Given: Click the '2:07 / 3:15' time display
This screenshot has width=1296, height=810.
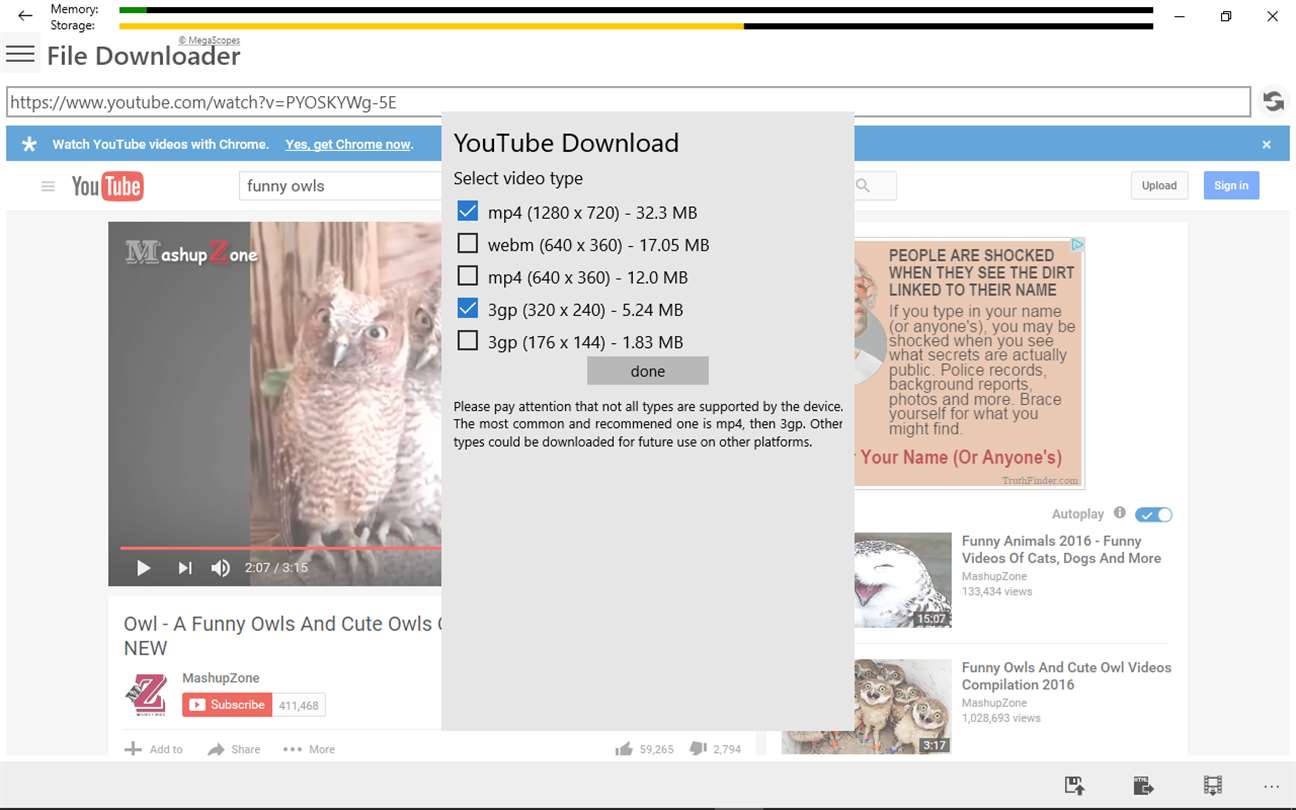Looking at the screenshot, I should click(x=276, y=568).
